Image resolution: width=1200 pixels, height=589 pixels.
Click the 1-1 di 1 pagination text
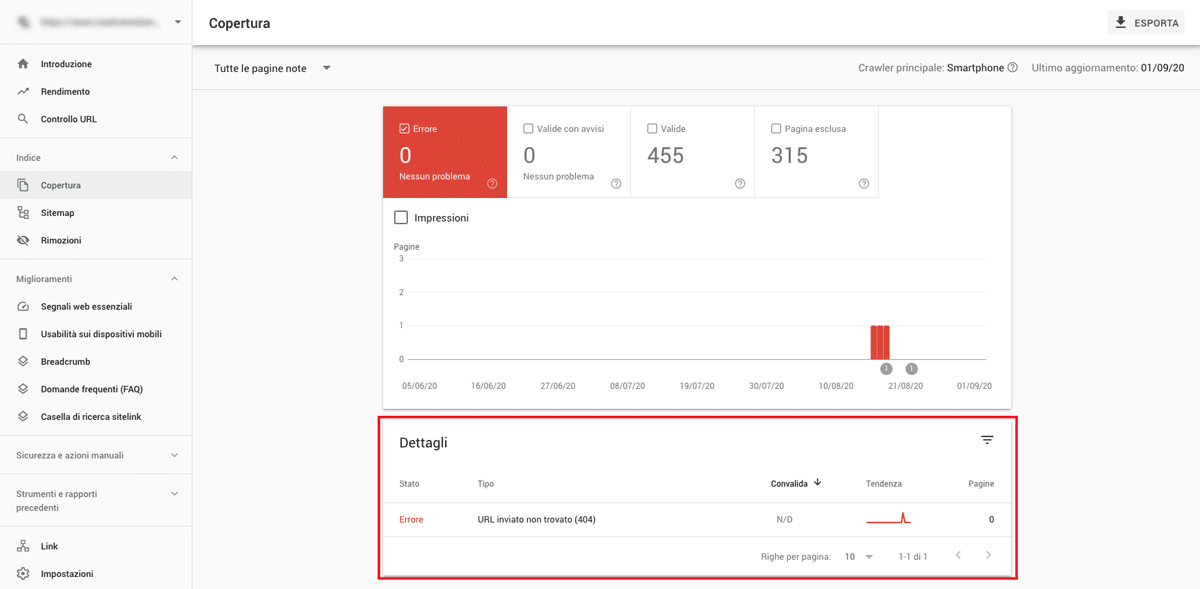pos(913,556)
